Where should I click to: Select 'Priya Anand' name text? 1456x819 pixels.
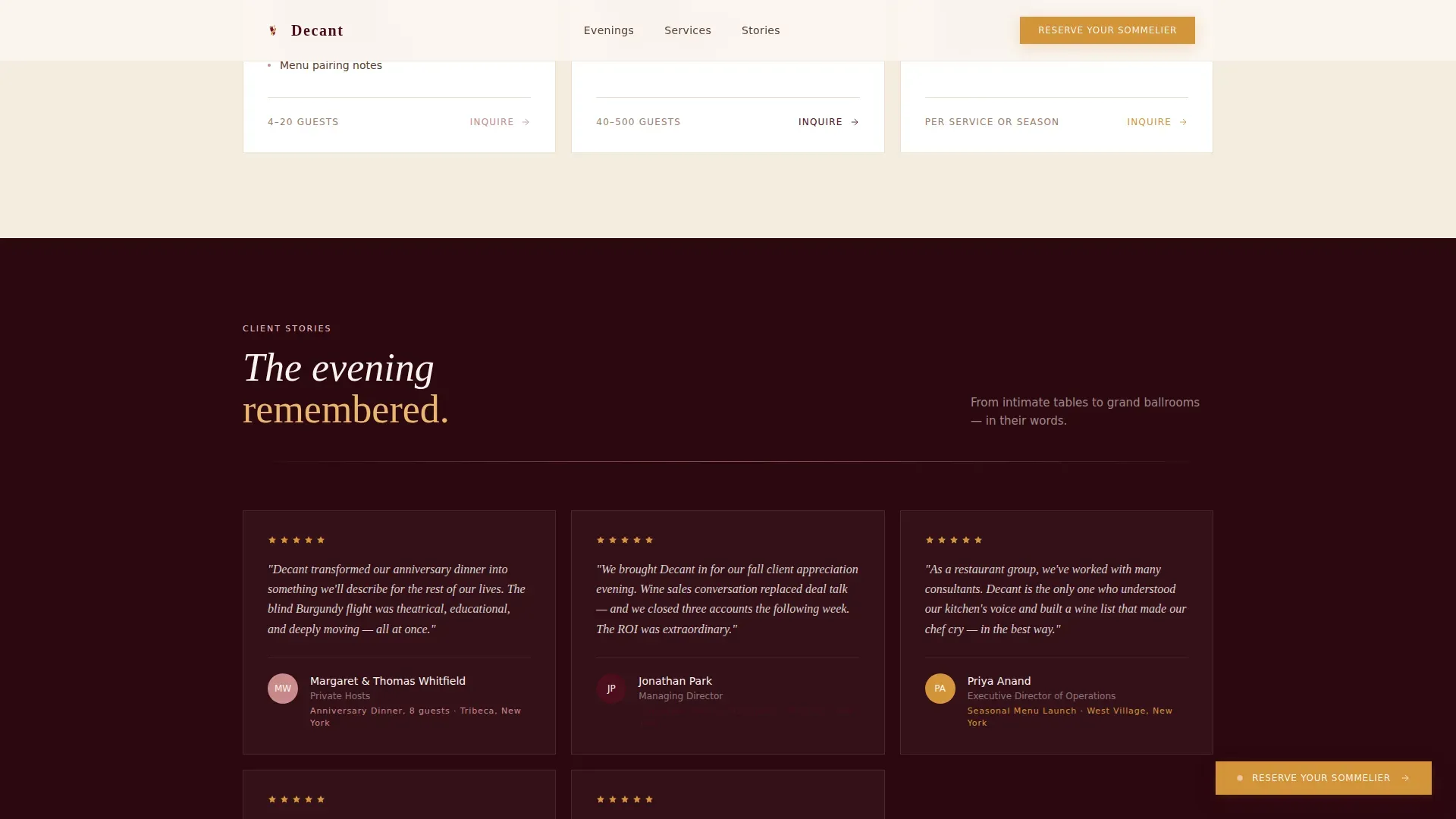(999, 681)
